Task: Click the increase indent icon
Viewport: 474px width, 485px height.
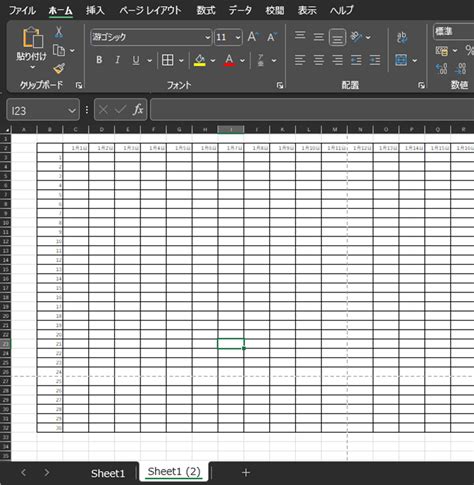Action: 375,60
